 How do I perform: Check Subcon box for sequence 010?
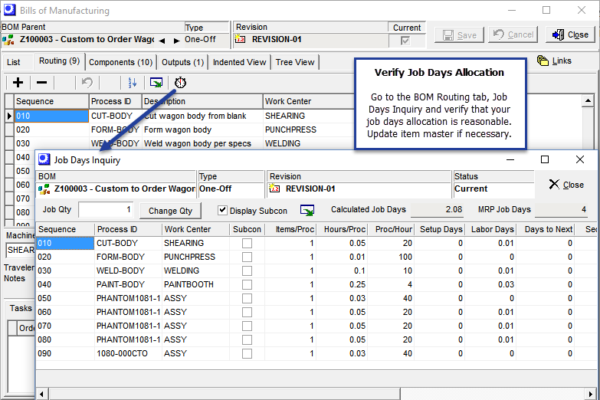coord(247,243)
